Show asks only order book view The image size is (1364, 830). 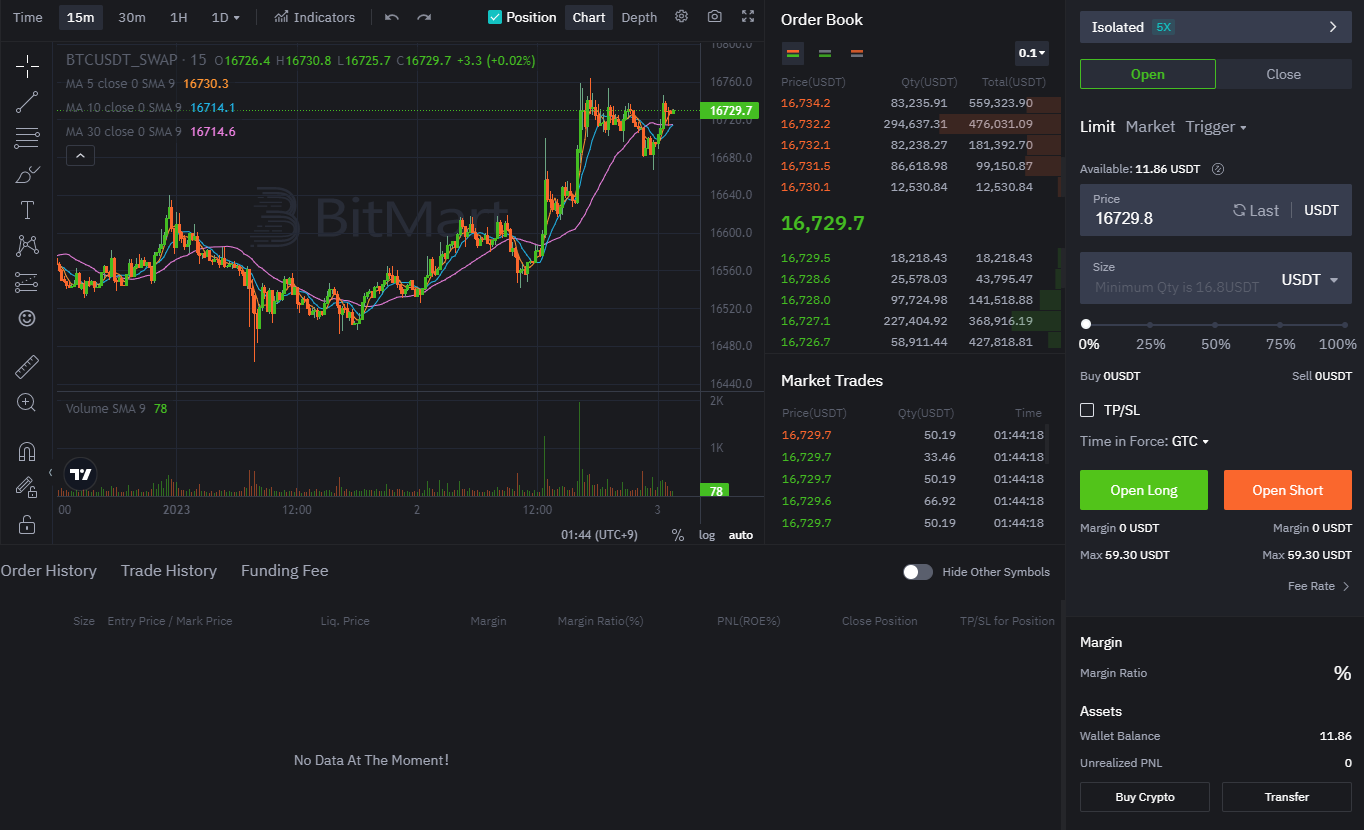[857, 53]
